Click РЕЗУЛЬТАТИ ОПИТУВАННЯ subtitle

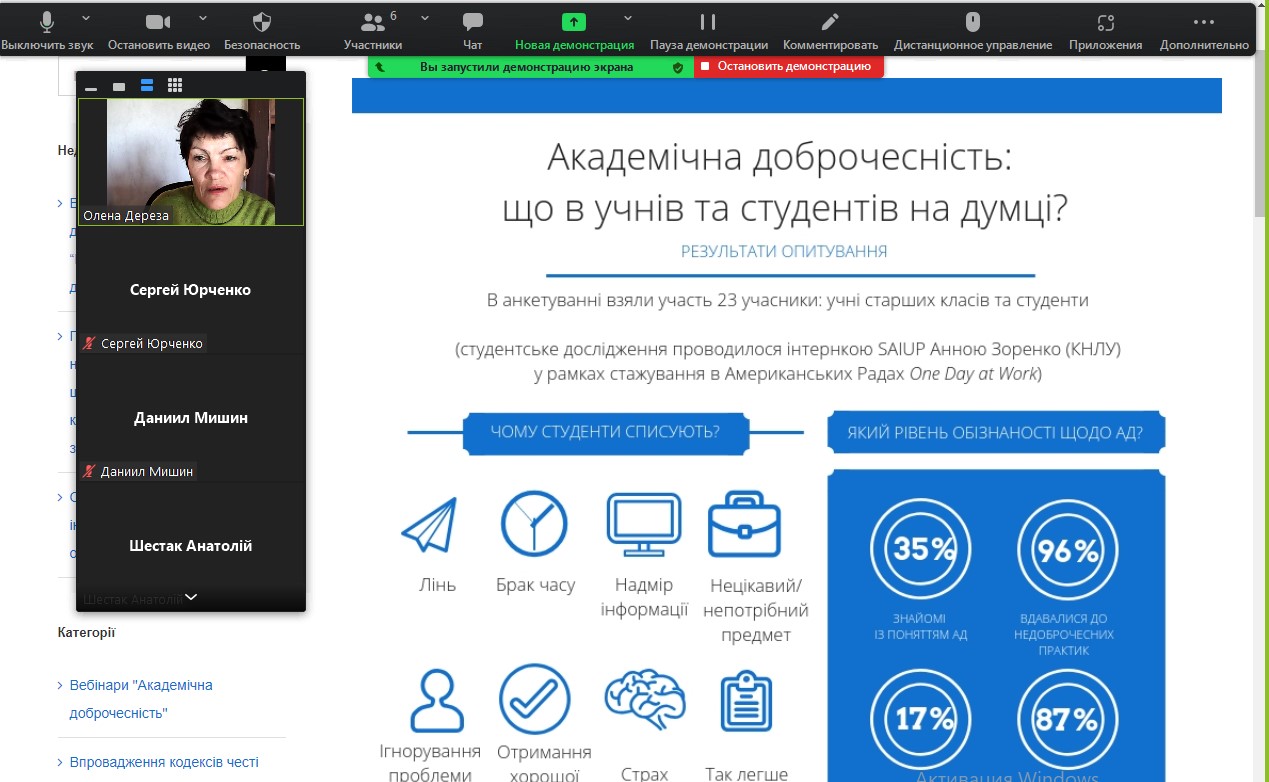(x=784, y=252)
